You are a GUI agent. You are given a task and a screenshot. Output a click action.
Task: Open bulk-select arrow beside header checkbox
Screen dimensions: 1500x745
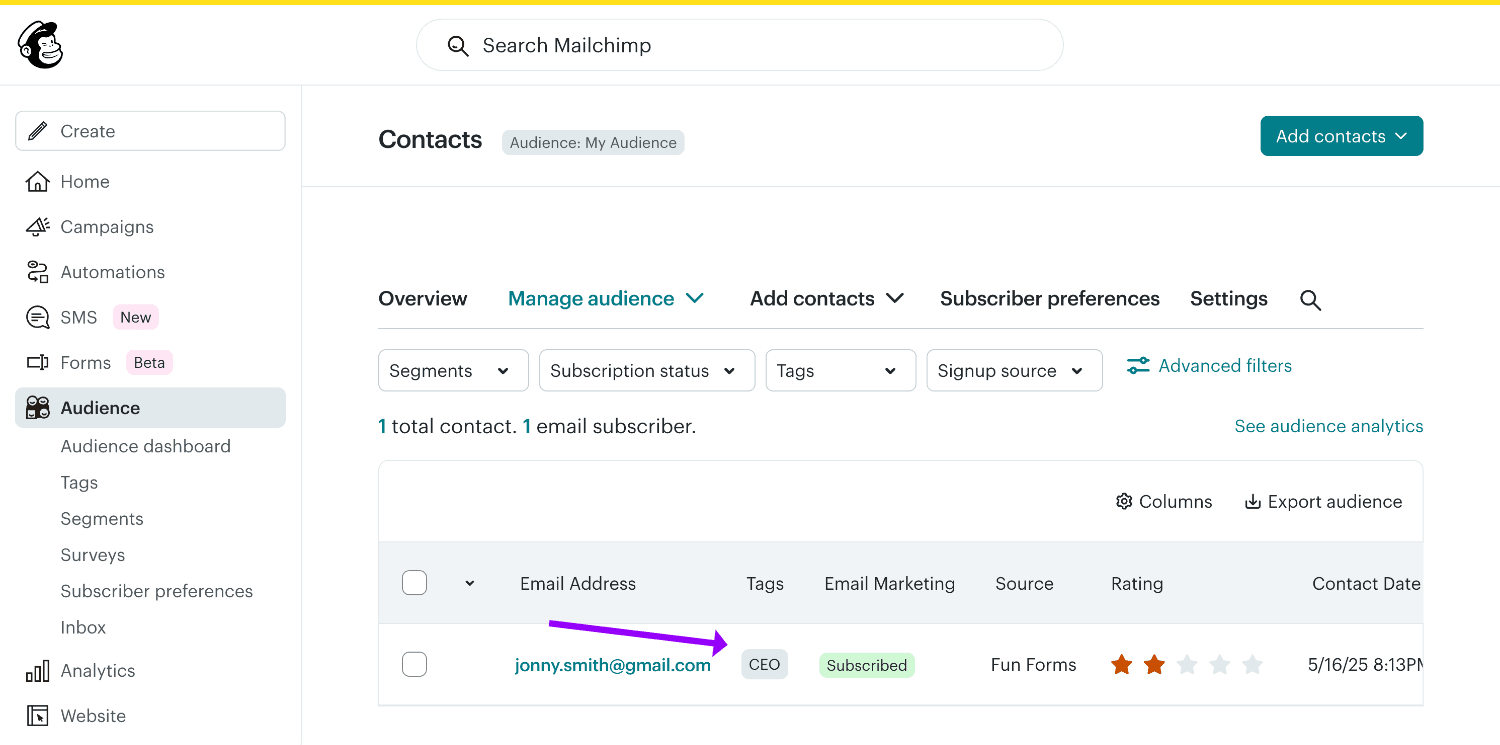pyautogui.click(x=470, y=584)
